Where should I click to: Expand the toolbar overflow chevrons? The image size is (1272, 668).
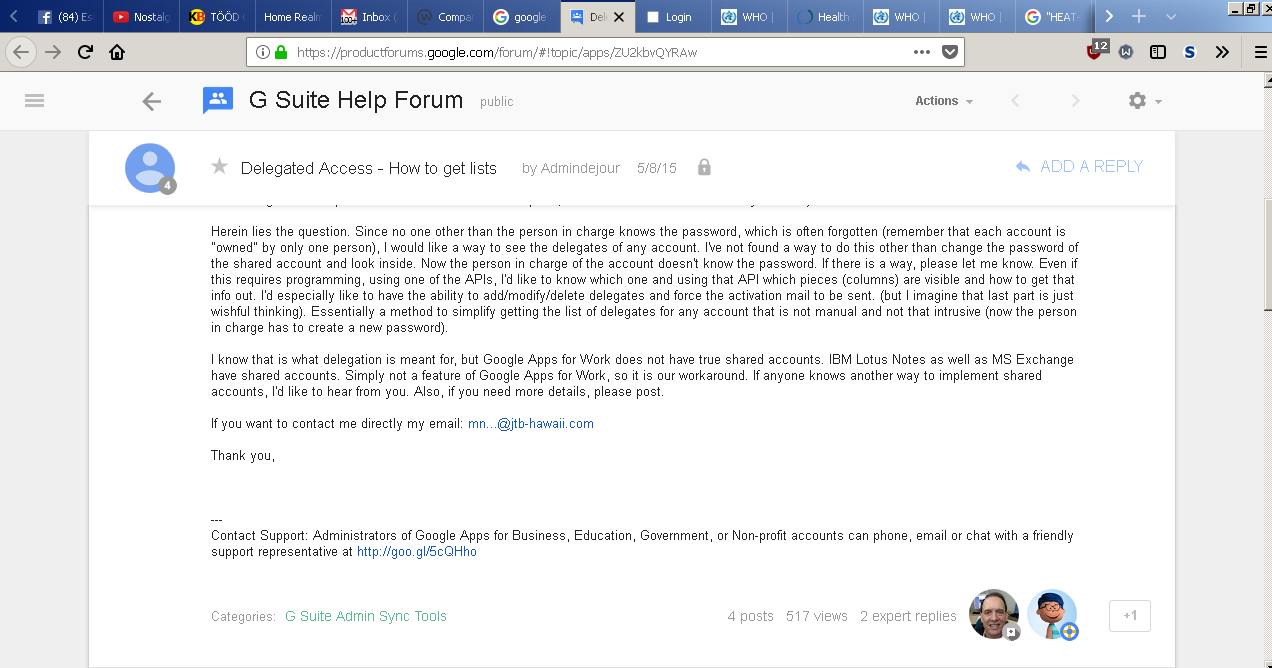click(1222, 52)
